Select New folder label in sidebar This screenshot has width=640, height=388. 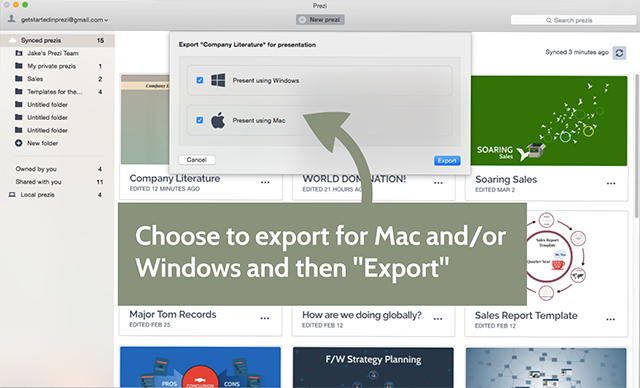click(42, 143)
